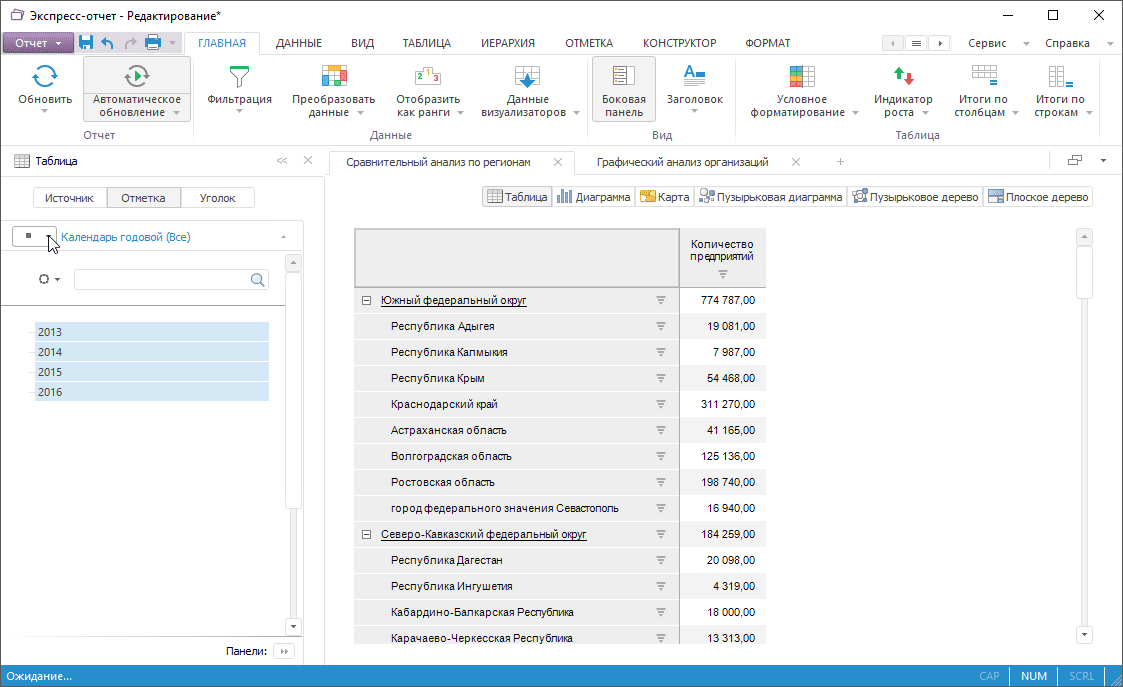1123x687 pixels.
Task: Click the Conditional formatting (Условное форматирование) icon
Action: 802,77
